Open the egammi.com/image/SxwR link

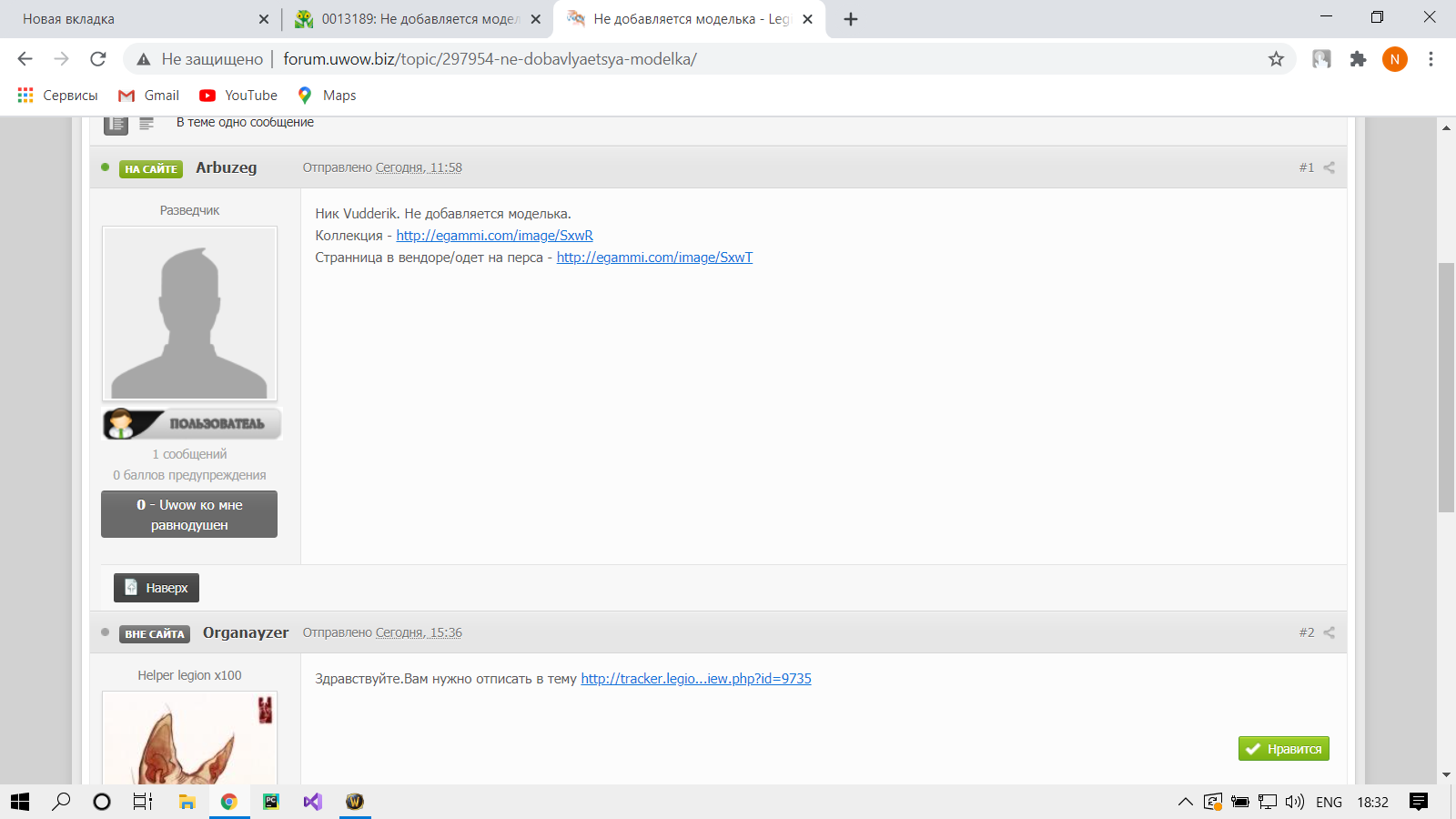tap(494, 236)
